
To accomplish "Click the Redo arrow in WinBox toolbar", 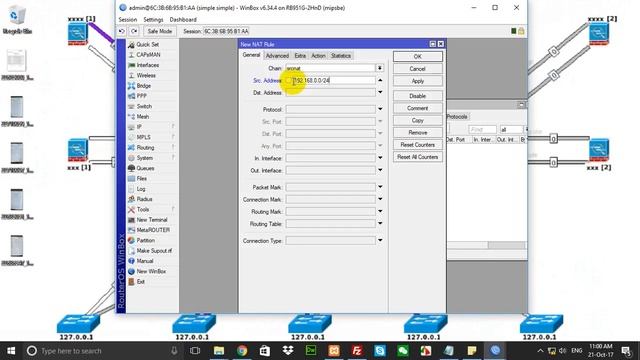I will pyautogui.click(x=134, y=31).
